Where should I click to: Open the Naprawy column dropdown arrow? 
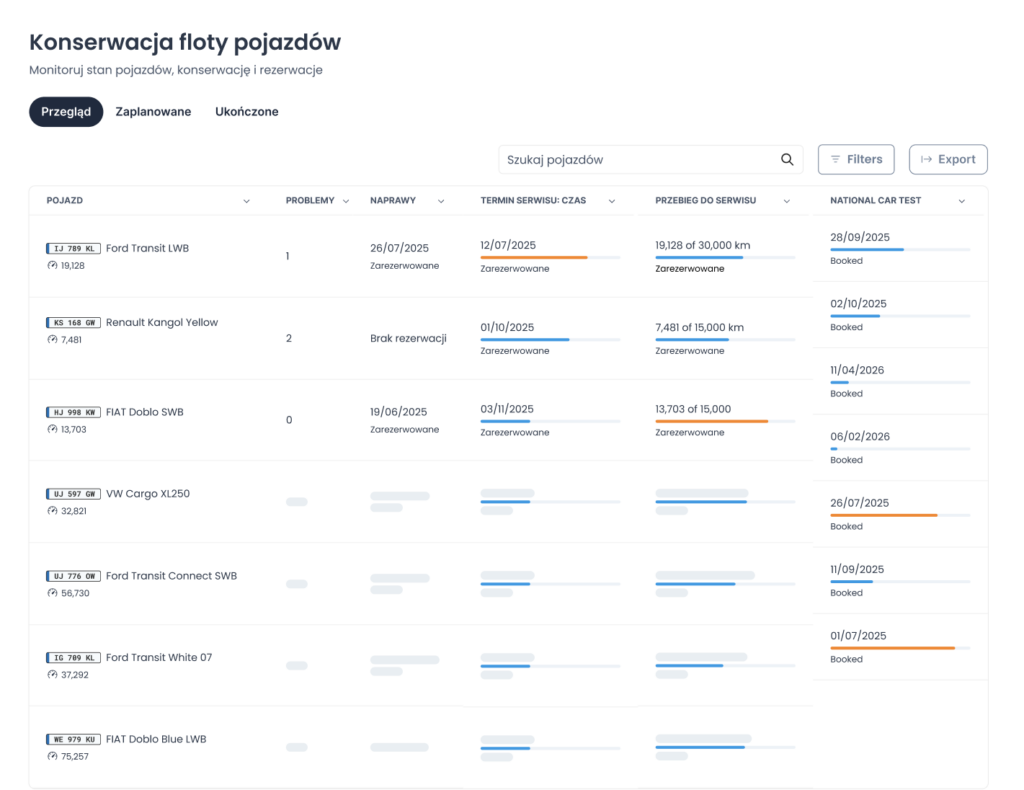coord(441,201)
